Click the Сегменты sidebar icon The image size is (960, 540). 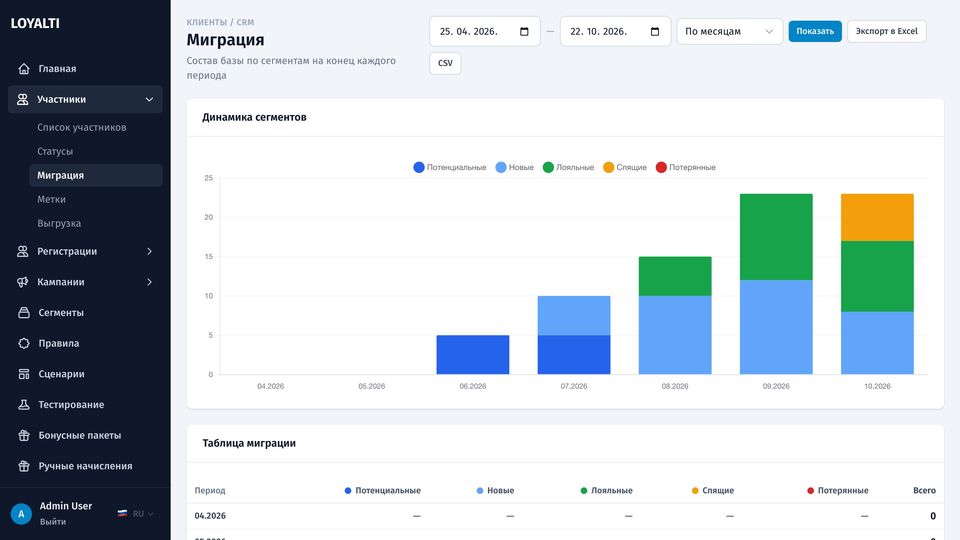(24, 312)
